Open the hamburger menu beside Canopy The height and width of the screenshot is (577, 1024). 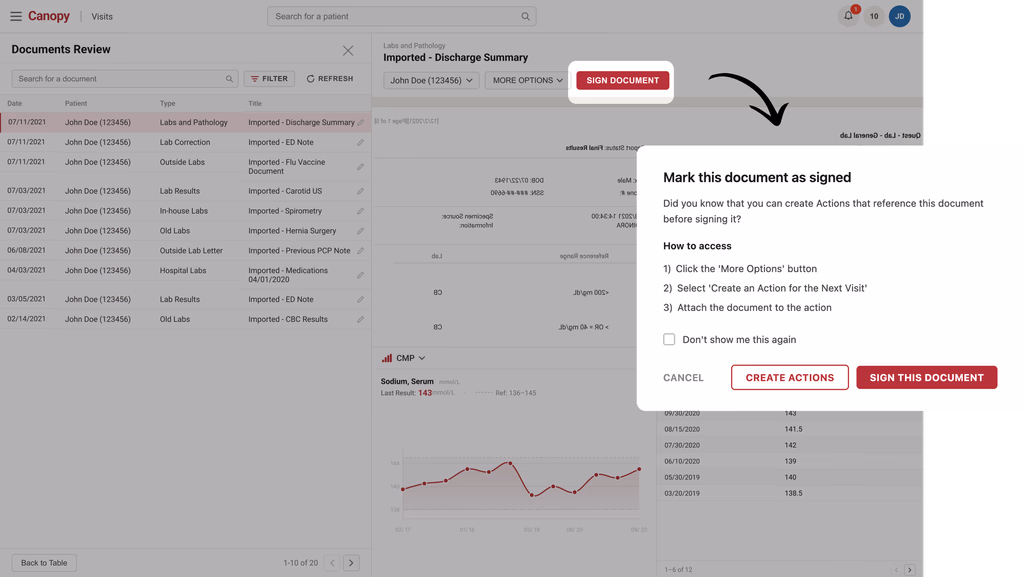point(16,16)
